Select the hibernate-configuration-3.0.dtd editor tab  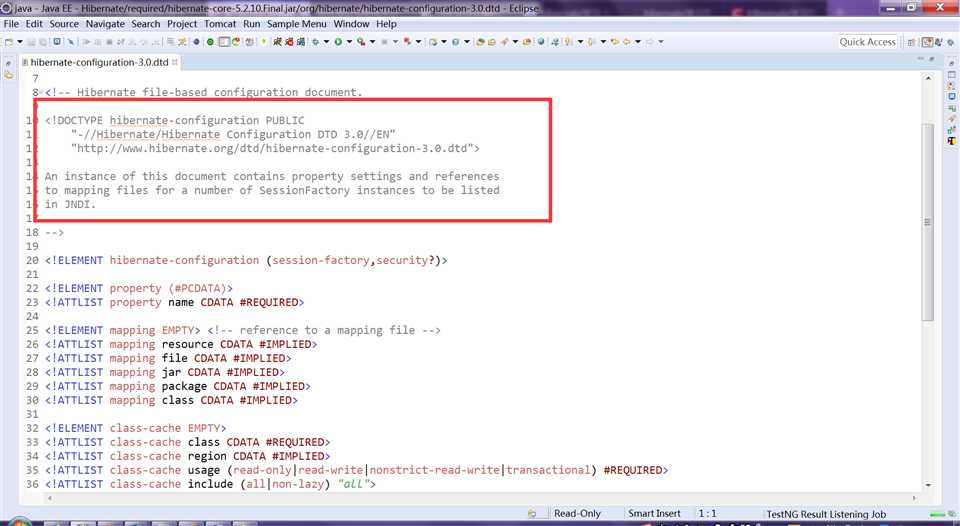99,62
